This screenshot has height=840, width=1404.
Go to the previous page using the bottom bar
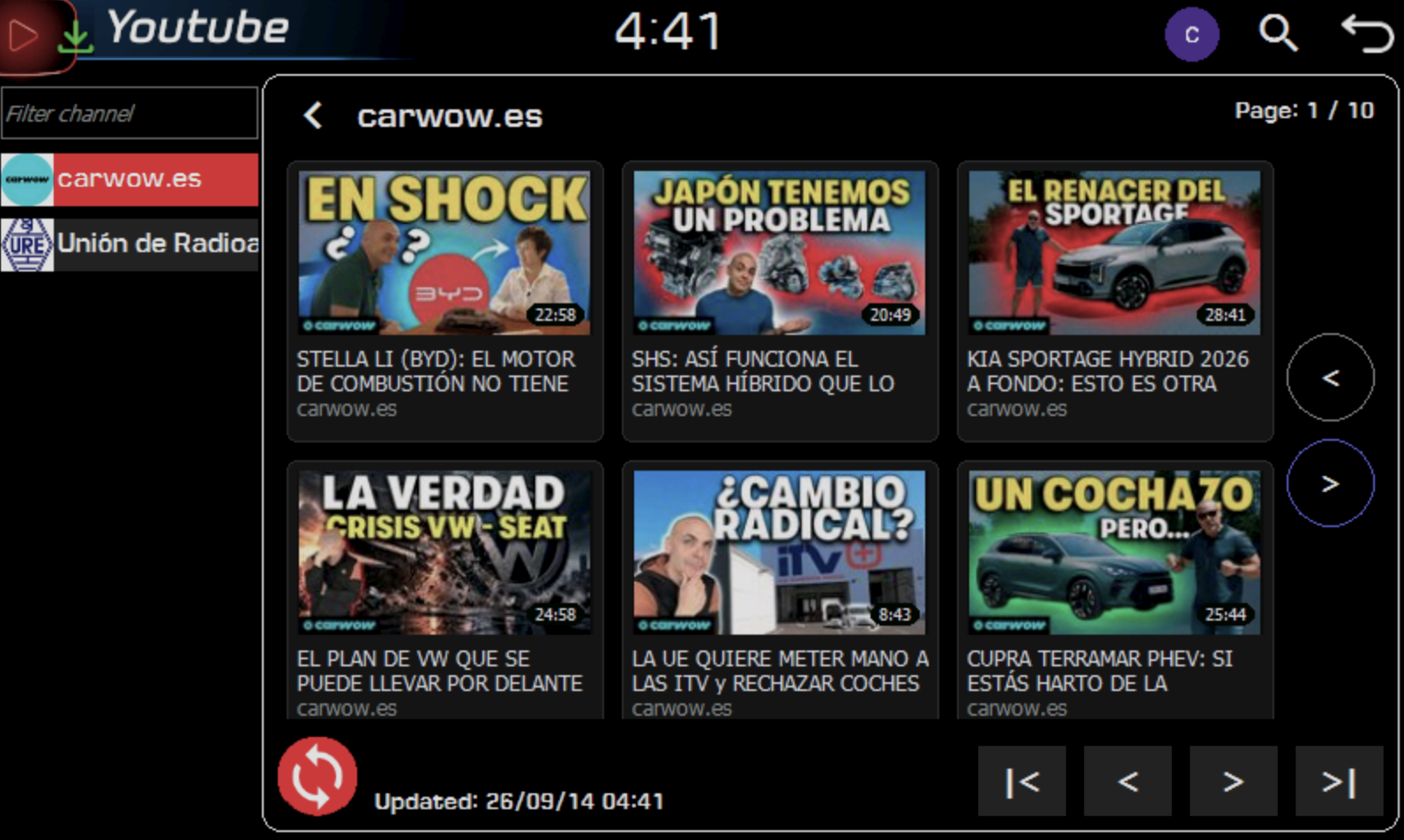pos(1128,781)
